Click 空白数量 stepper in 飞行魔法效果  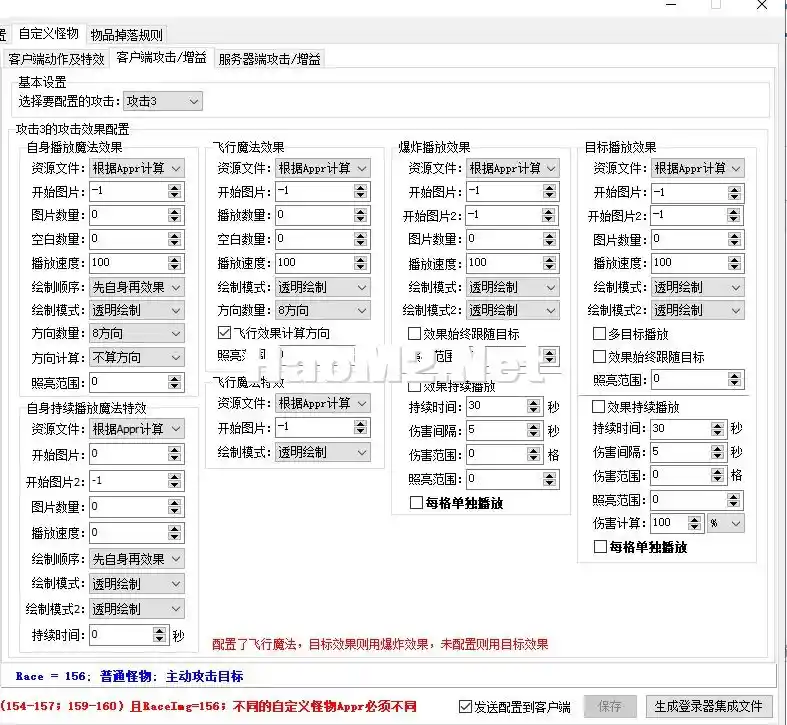pyautogui.click(x=360, y=239)
